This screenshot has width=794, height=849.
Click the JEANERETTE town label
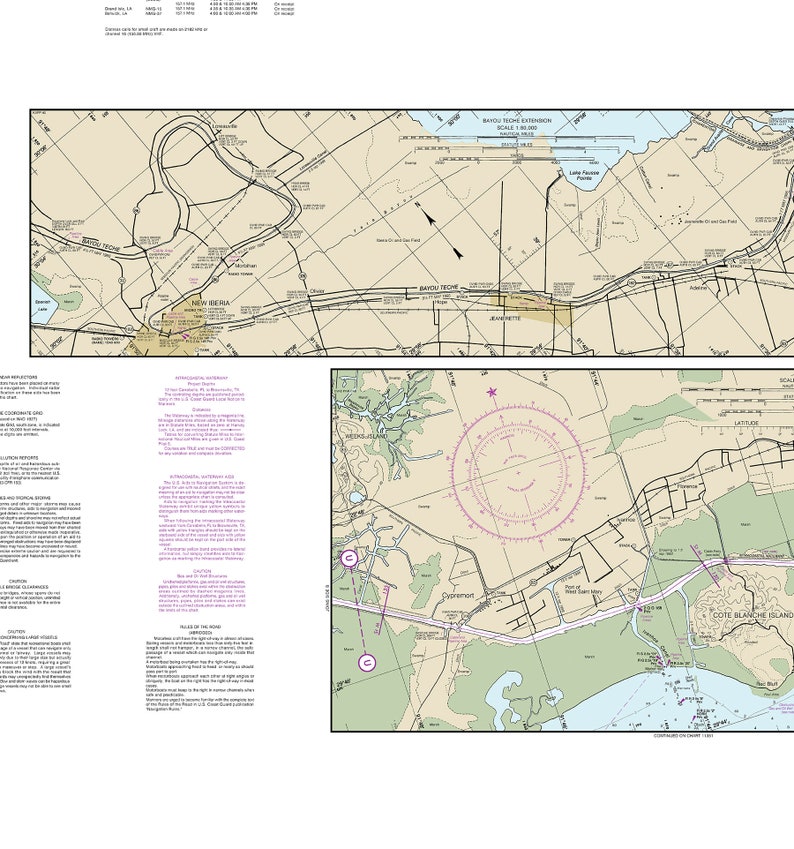[505, 318]
